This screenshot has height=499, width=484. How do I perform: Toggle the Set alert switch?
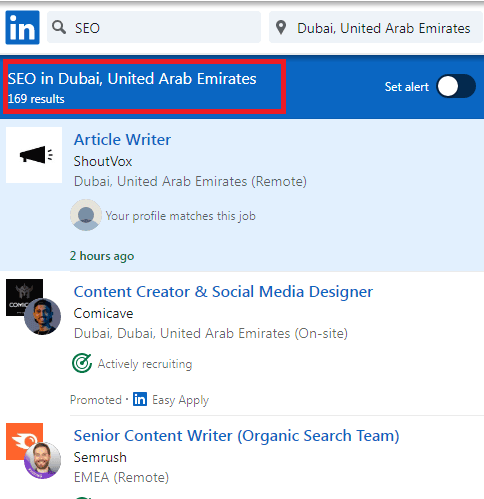coord(456,86)
